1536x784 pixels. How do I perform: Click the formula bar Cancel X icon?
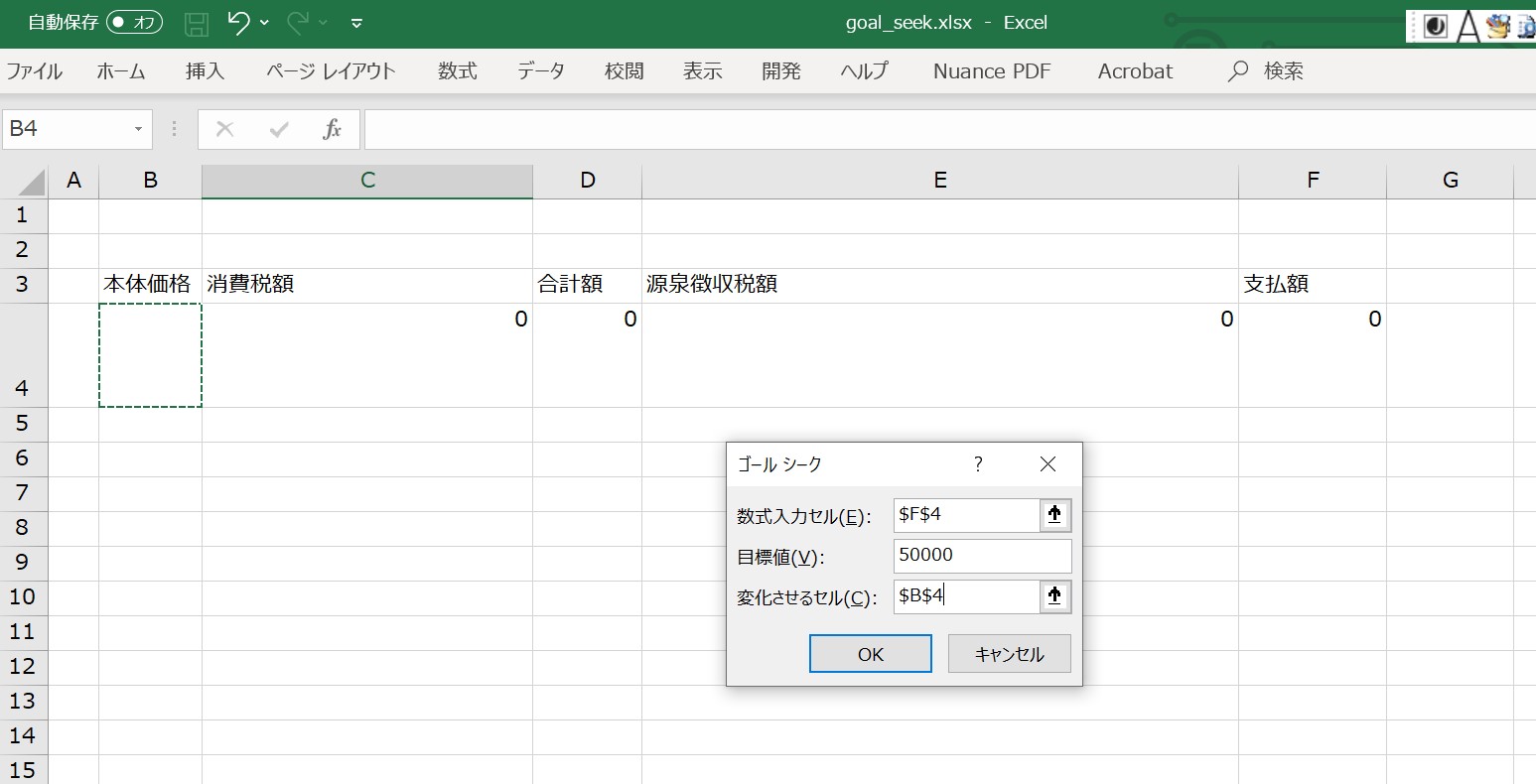point(225,129)
